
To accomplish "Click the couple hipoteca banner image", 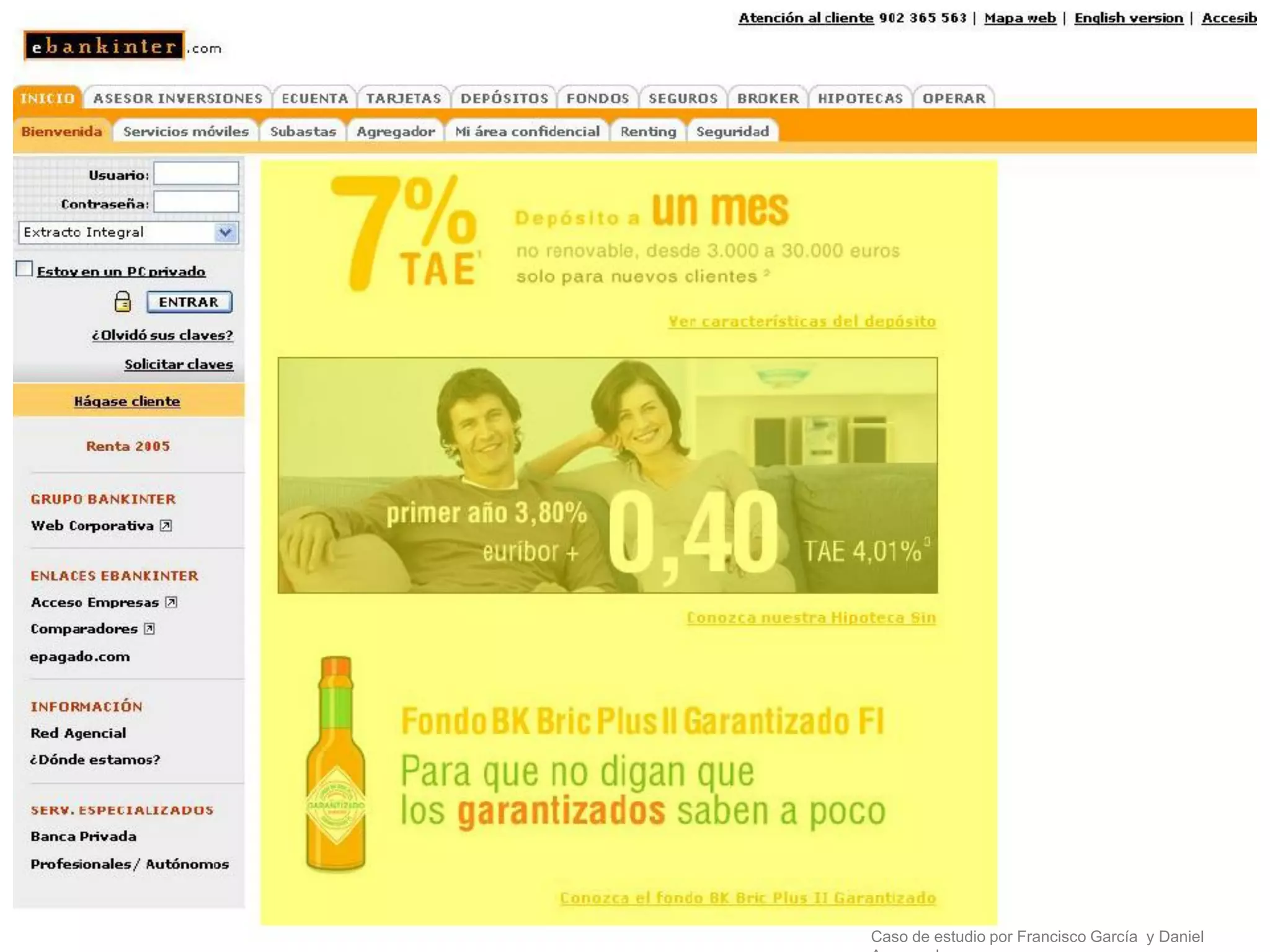I will click(x=608, y=475).
